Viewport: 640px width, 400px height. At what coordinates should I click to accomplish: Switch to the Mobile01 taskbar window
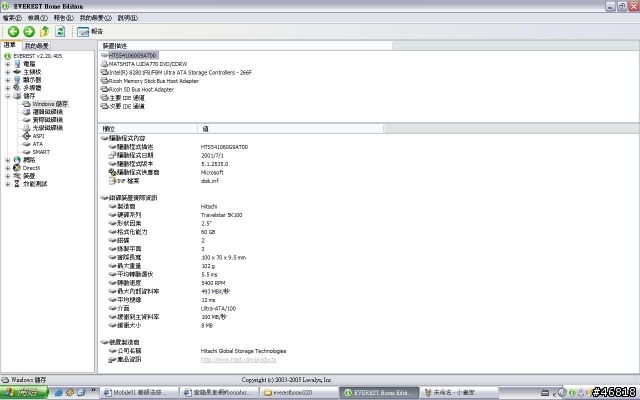coord(139,393)
